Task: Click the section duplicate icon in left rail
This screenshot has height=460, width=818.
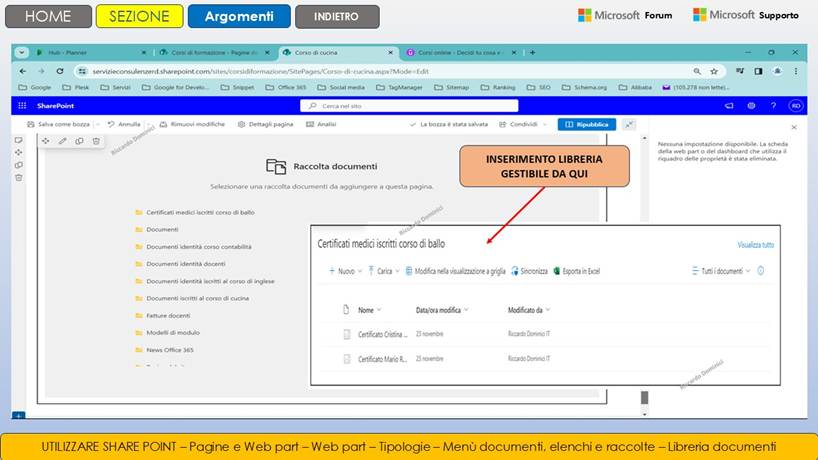Action: tap(19, 165)
